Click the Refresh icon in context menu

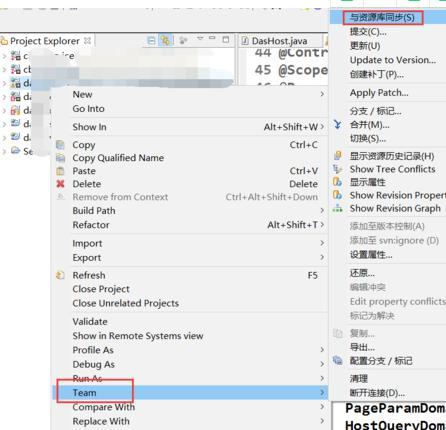(x=60, y=275)
